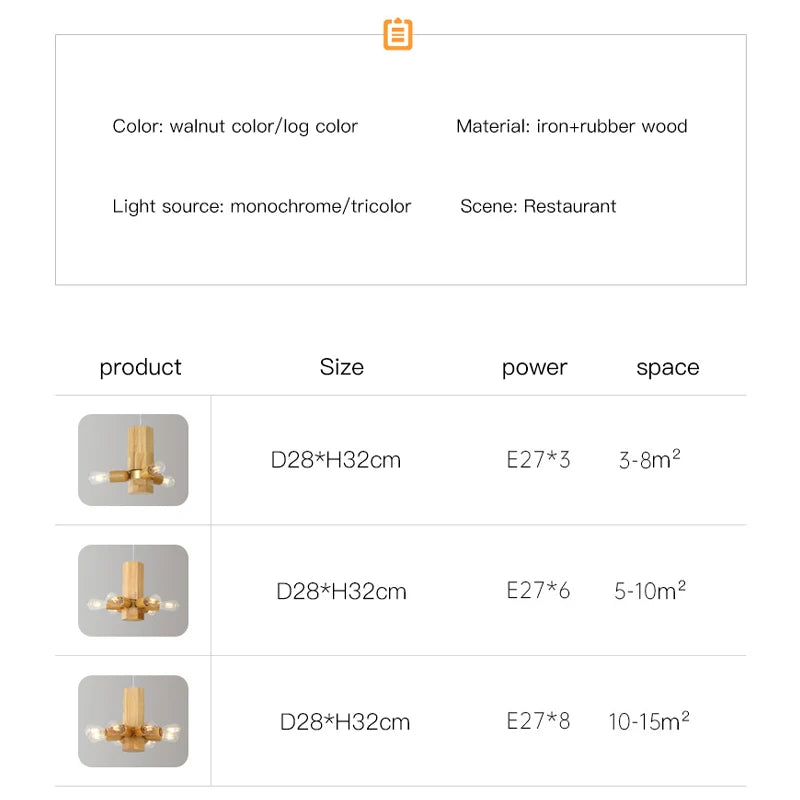Click the "space" column header
This screenshot has height=800, width=800.
point(667,367)
